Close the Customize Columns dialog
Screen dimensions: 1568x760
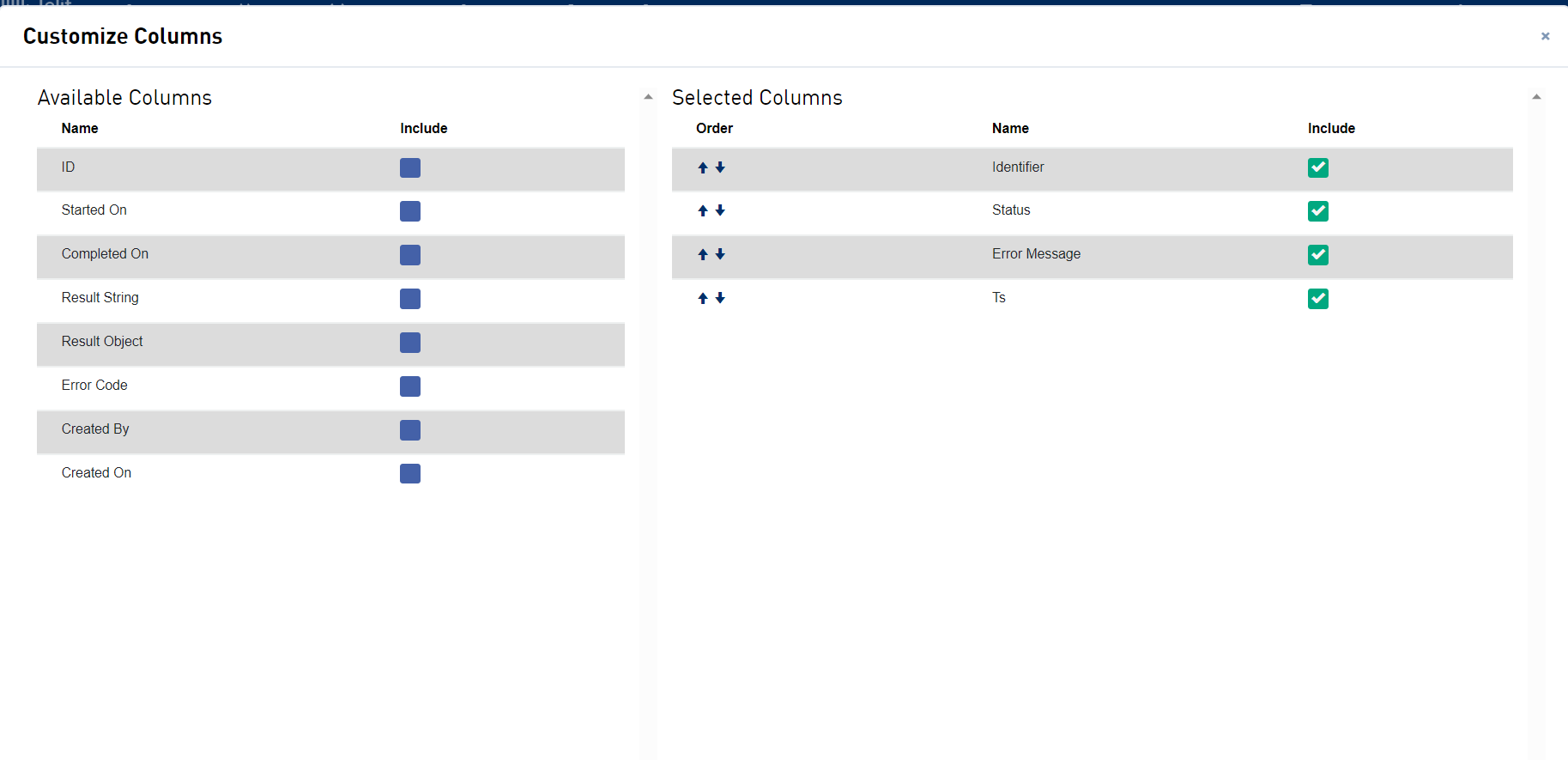[x=1545, y=36]
